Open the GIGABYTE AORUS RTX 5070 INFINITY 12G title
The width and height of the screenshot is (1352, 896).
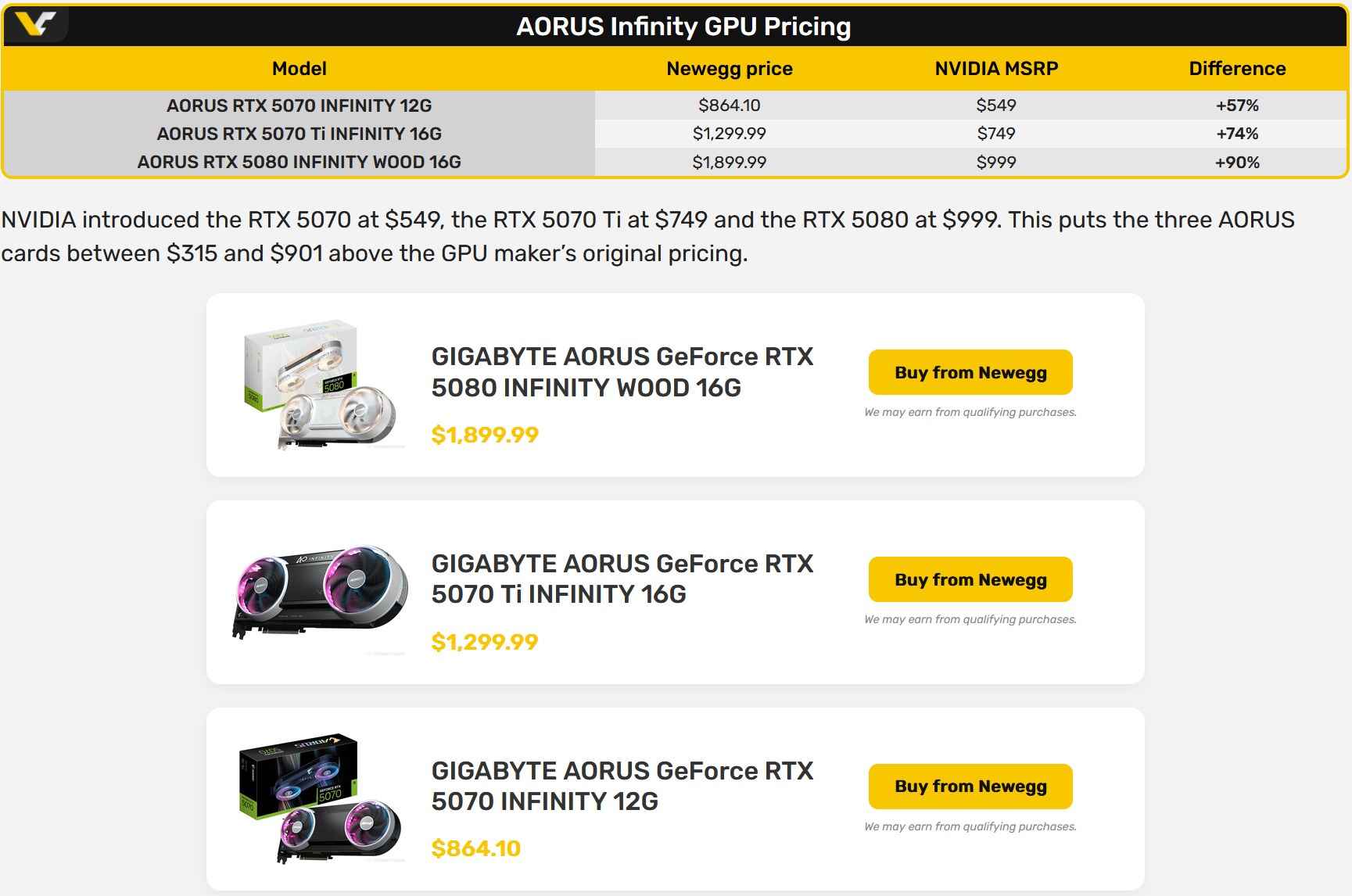click(x=622, y=786)
